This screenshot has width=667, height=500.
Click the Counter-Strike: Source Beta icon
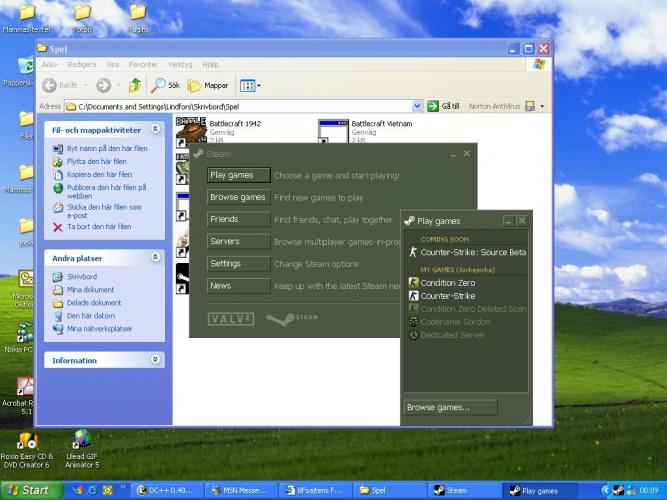click(412, 253)
